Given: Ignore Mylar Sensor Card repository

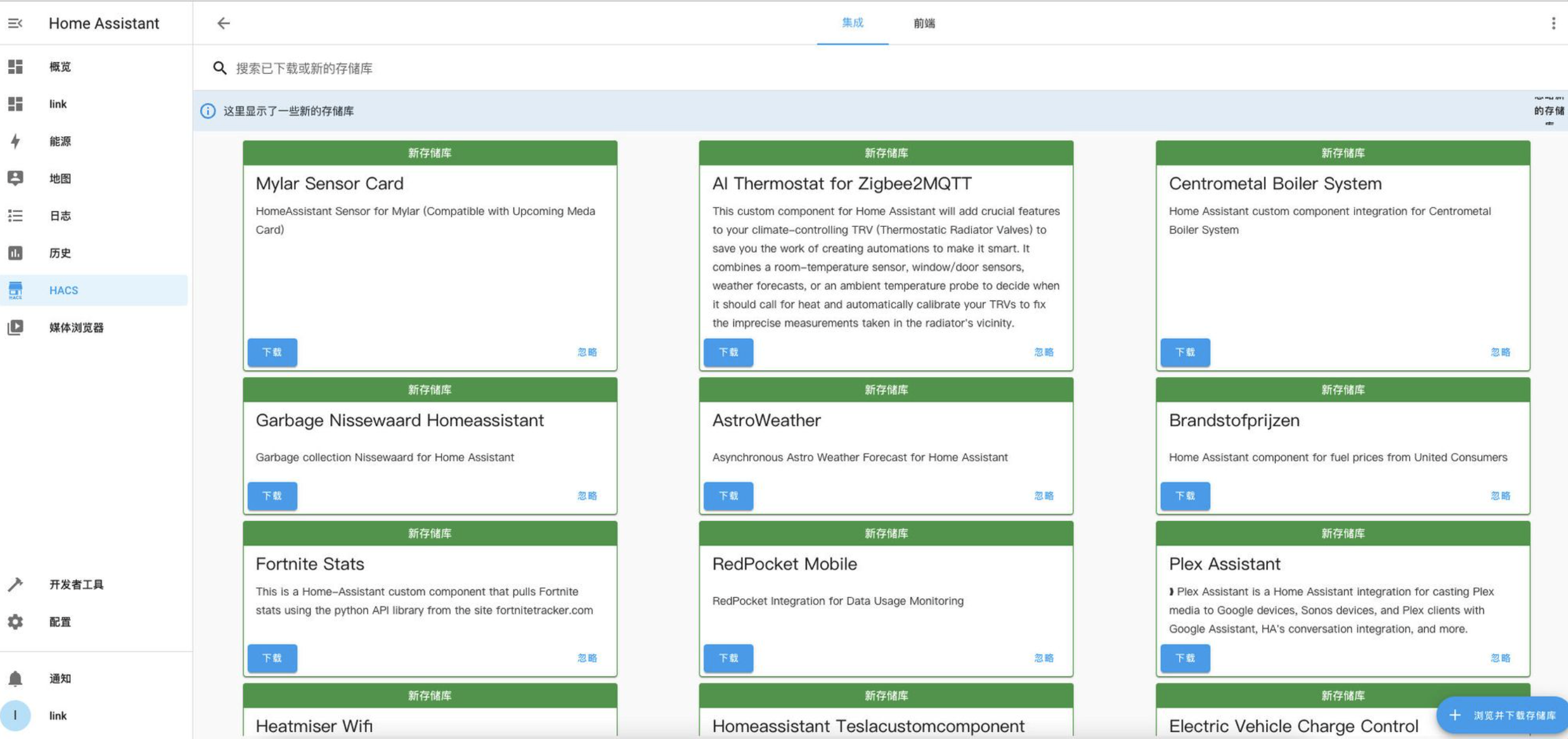Looking at the screenshot, I should (587, 352).
